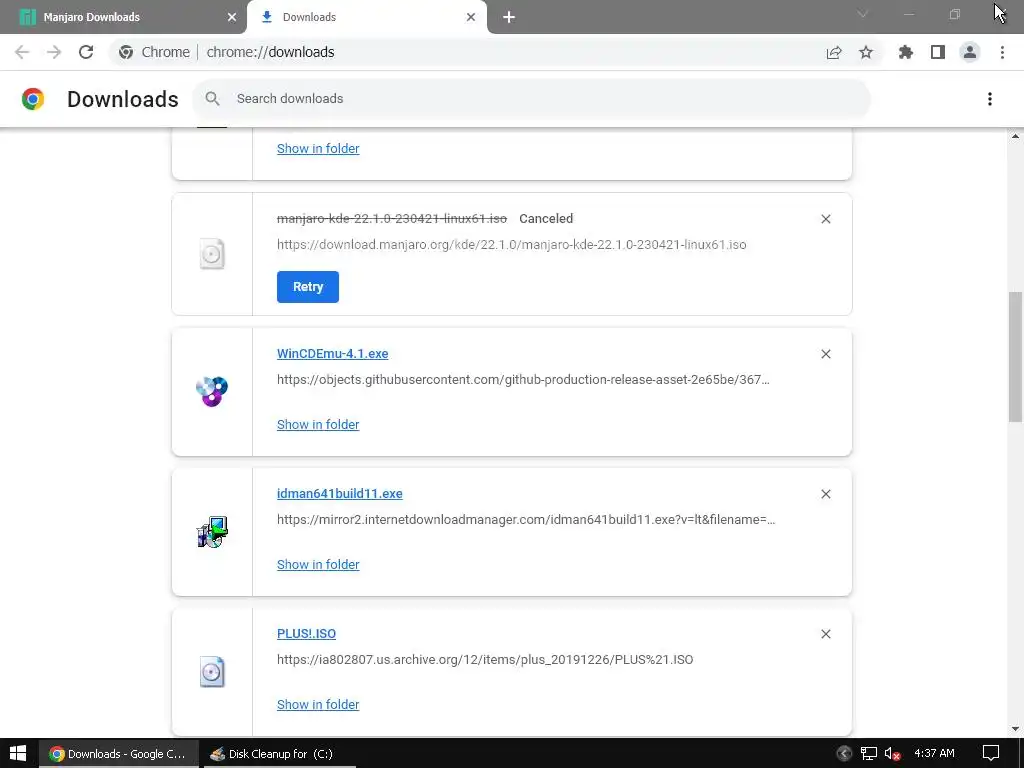Screen dimensions: 1024x768
Task: Click the archive.org source URL text
Action: point(485,660)
